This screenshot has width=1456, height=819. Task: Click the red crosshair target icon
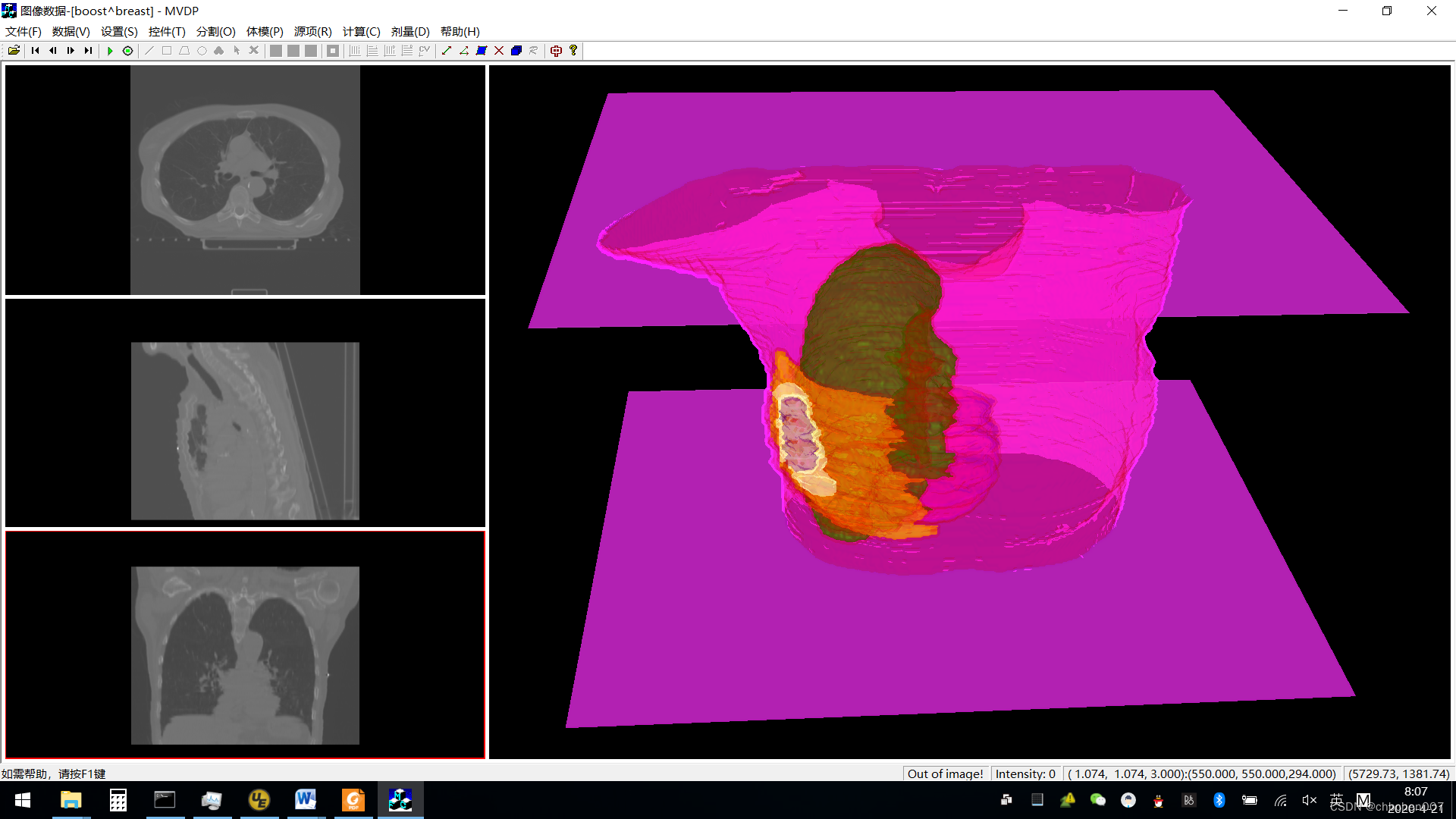tap(556, 51)
